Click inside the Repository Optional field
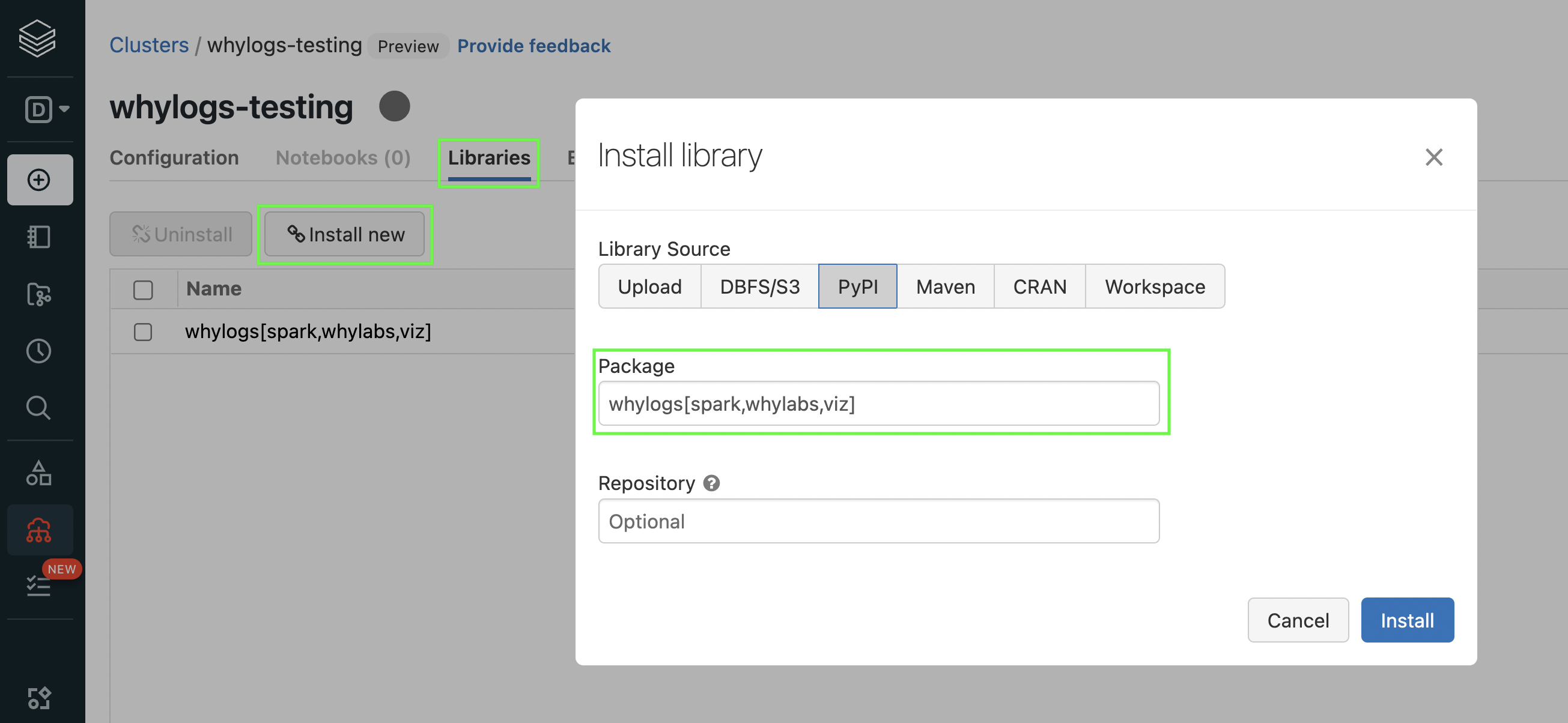 coord(878,521)
